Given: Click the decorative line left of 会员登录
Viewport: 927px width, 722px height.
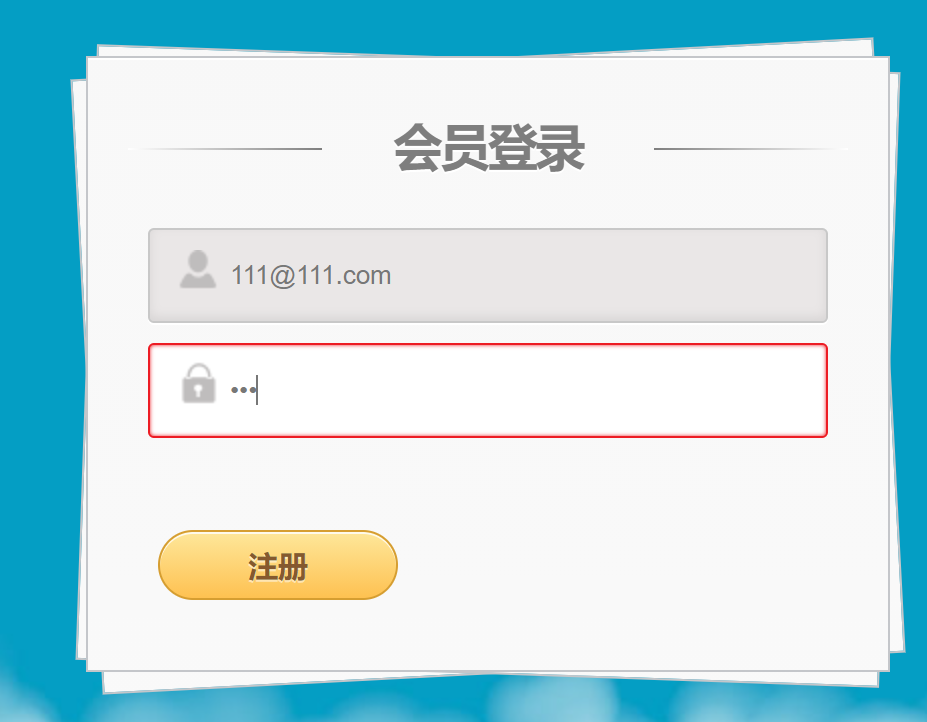Looking at the screenshot, I should tap(225, 149).
